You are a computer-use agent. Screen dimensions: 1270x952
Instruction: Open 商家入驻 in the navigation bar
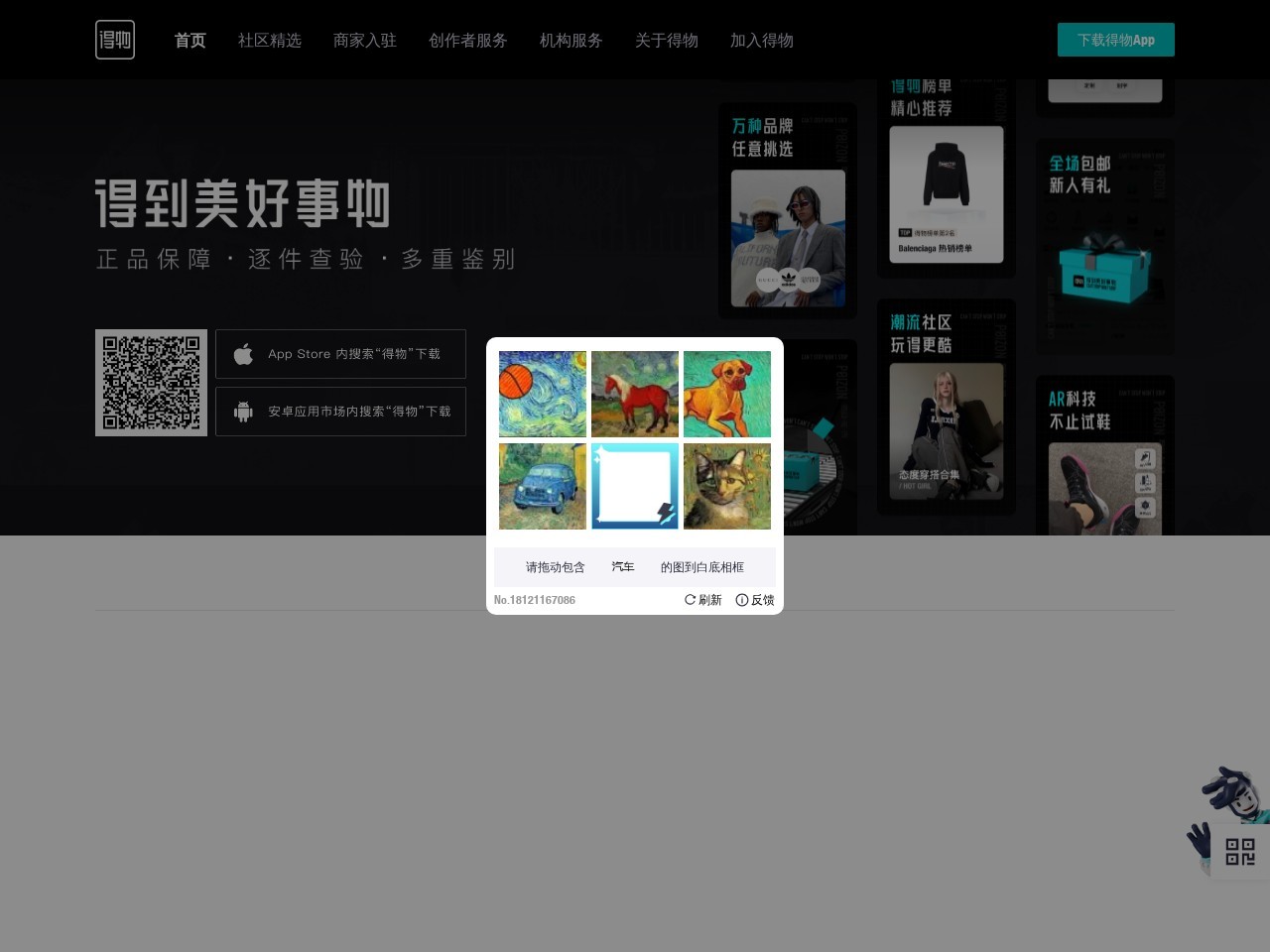(364, 41)
